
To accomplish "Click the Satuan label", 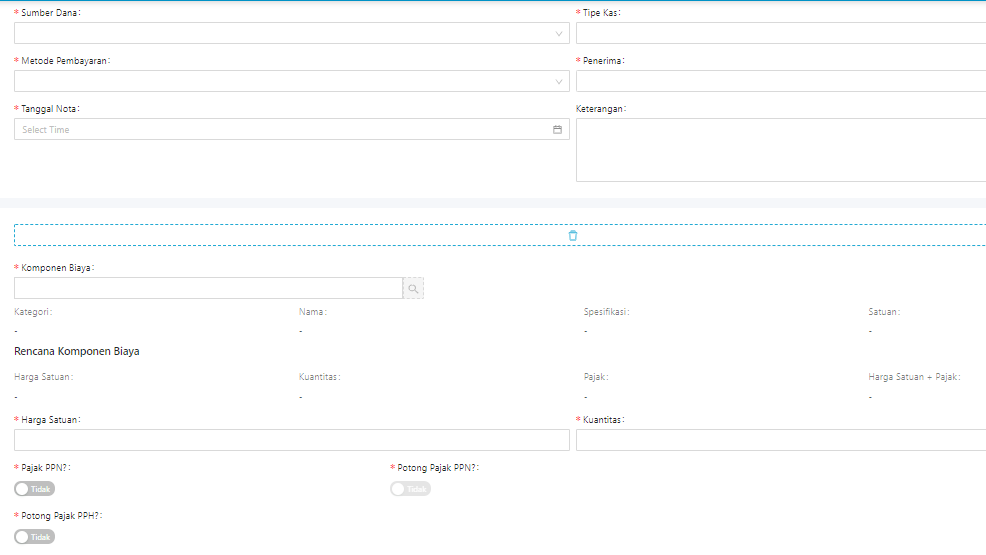I will (x=884, y=312).
